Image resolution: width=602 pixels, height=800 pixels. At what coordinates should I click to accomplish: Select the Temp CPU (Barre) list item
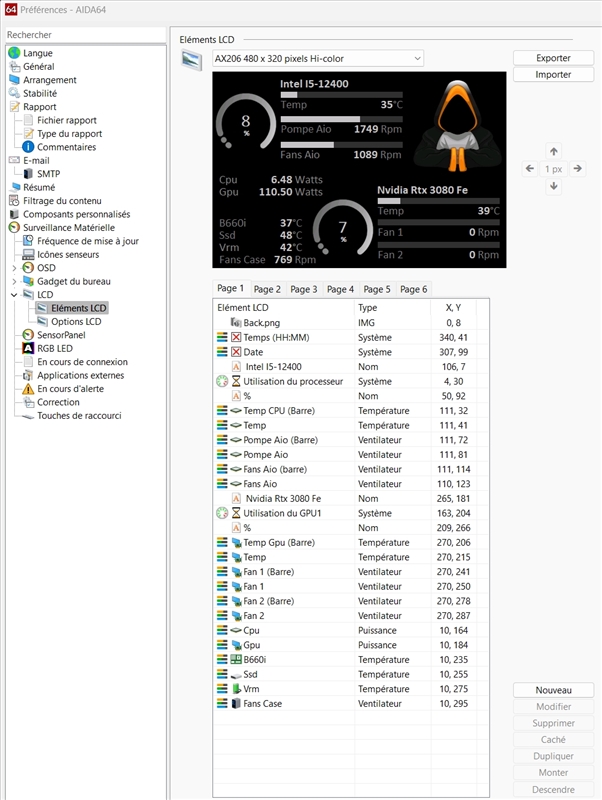[279, 411]
